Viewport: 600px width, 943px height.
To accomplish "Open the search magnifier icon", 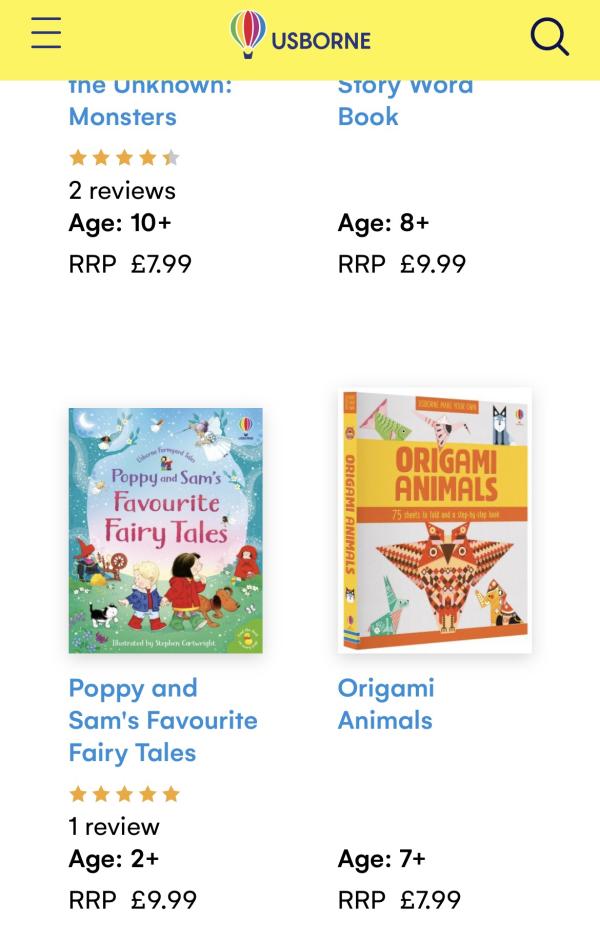I will 549,37.
